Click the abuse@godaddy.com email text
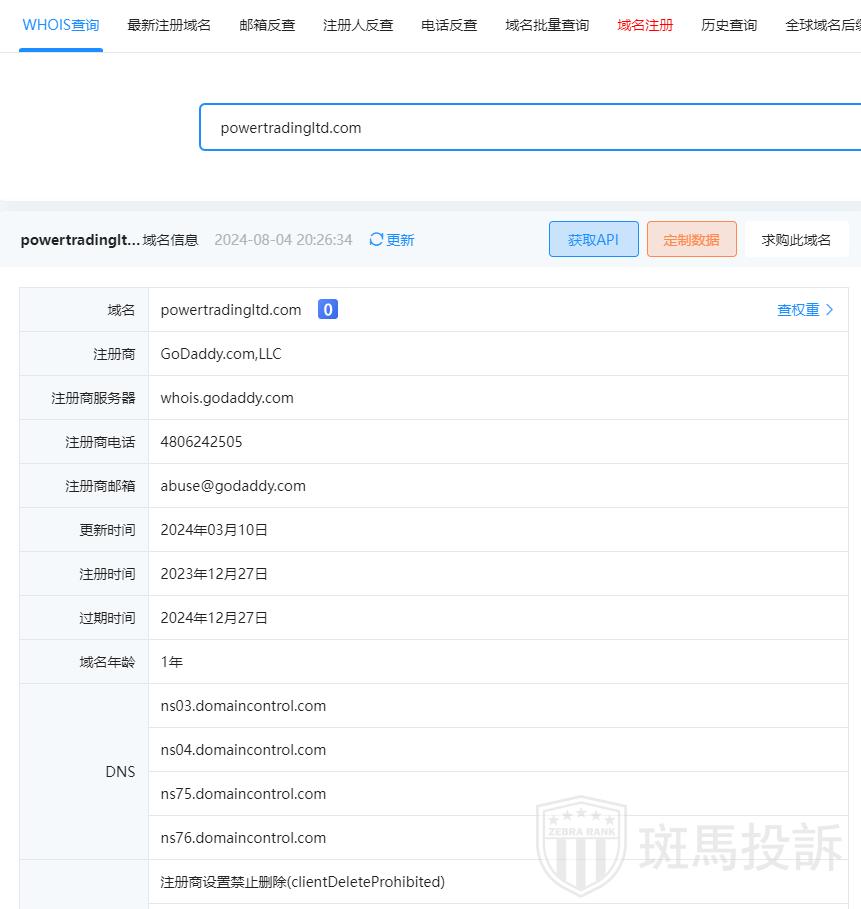This screenshot has width=861, height=909. 233,486
